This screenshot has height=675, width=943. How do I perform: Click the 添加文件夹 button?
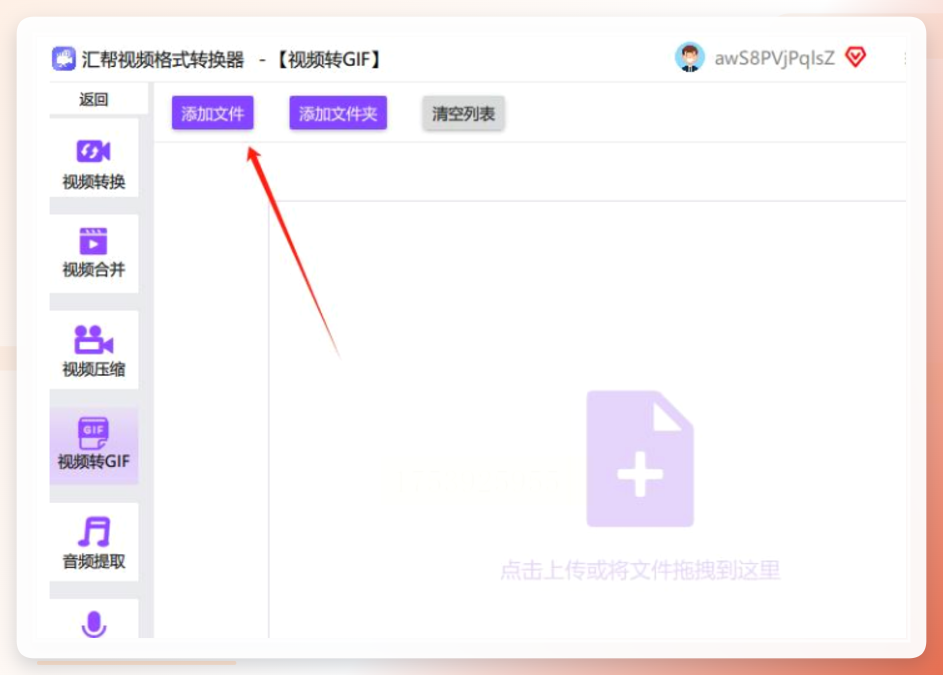pos(338,113)
